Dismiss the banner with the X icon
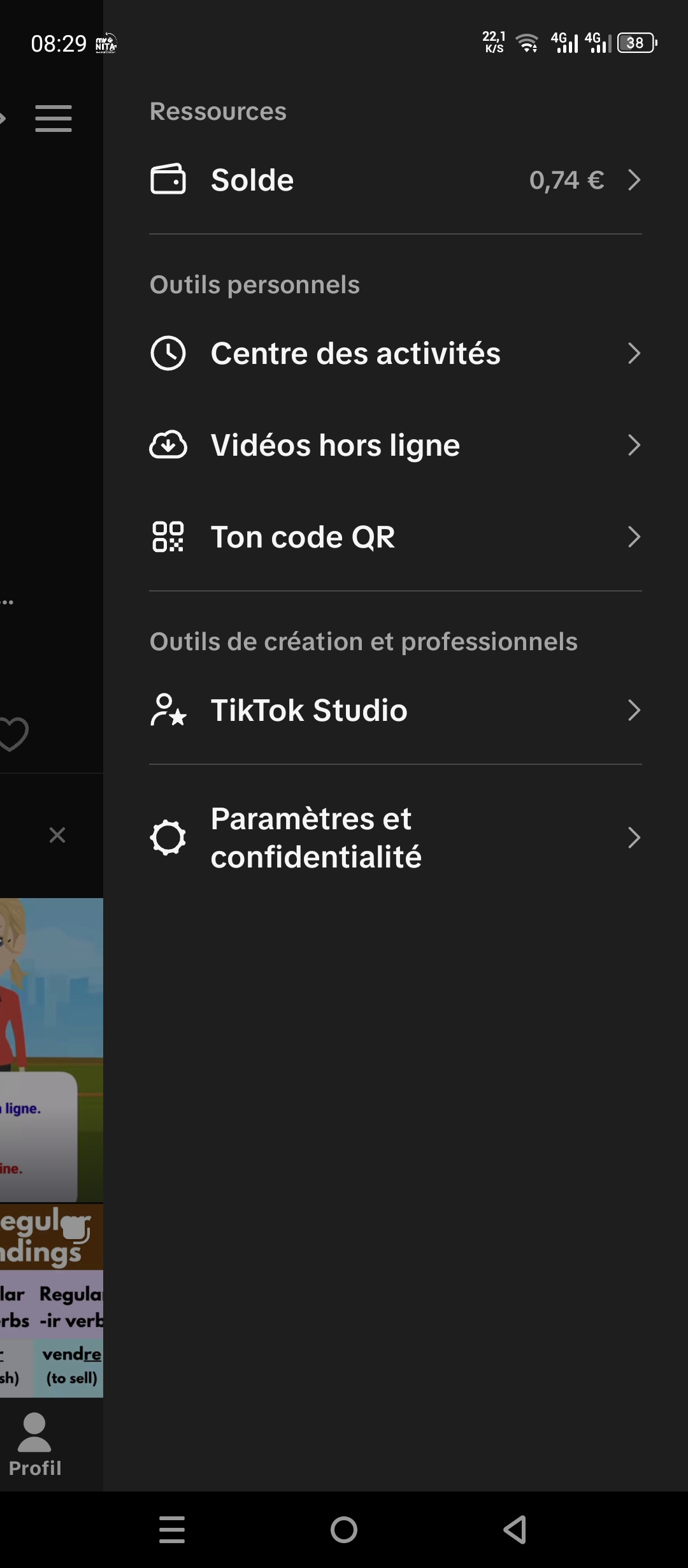 (57, 835)
